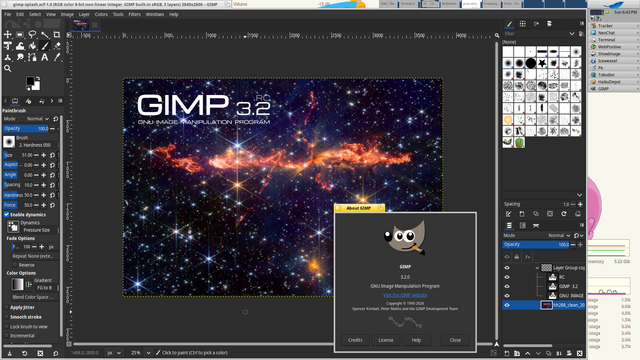Select the Move tool in the toolbox
The image size is (640, 360).
click(8, 35)
